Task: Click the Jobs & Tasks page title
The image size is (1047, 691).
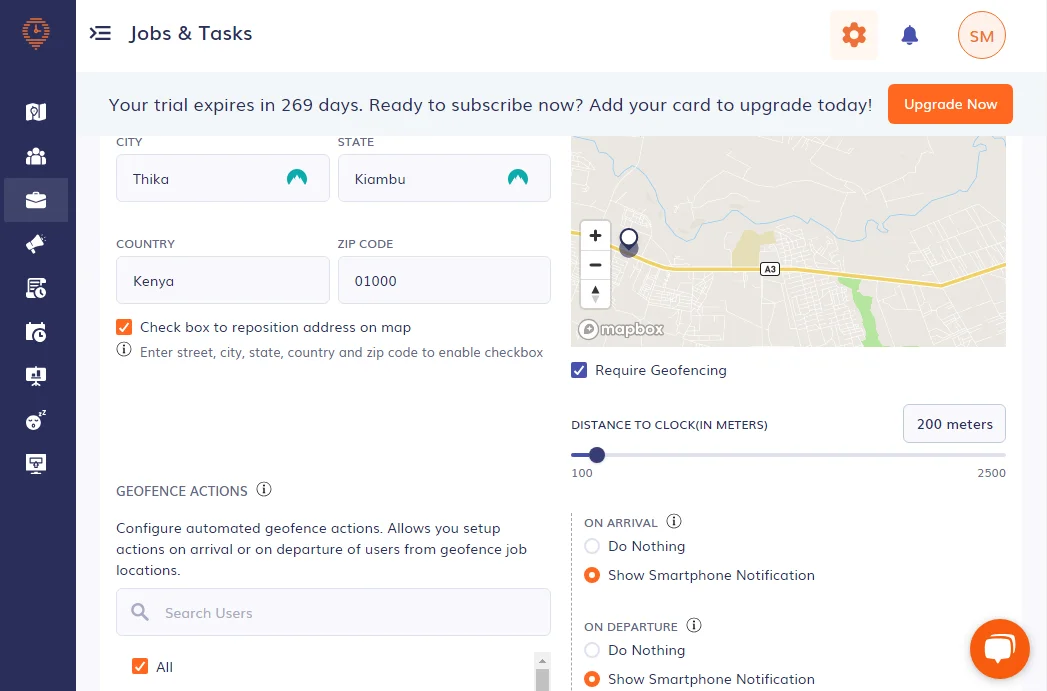Action: click(x=191, y=33)
